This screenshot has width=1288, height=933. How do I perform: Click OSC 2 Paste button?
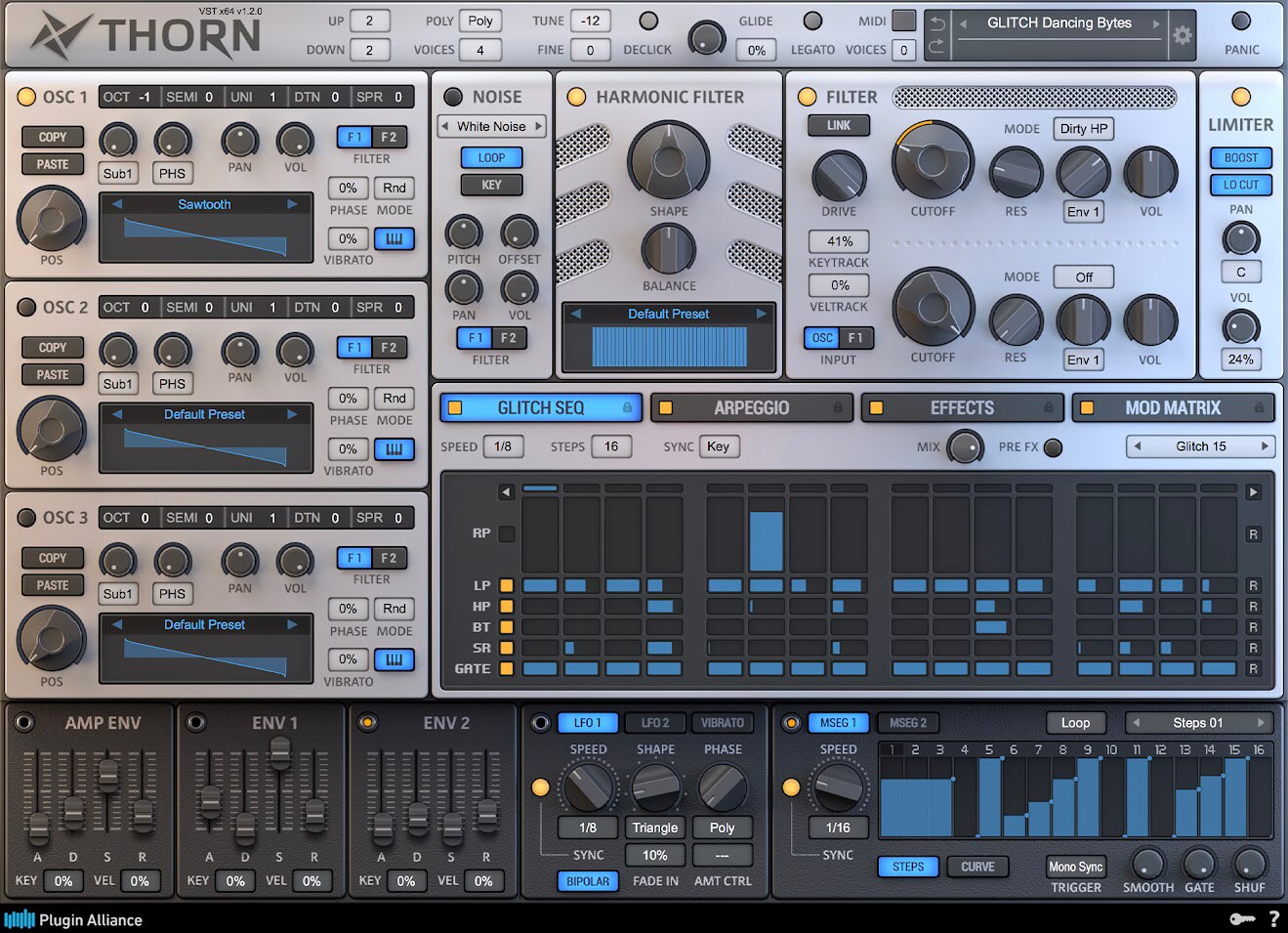53,375
